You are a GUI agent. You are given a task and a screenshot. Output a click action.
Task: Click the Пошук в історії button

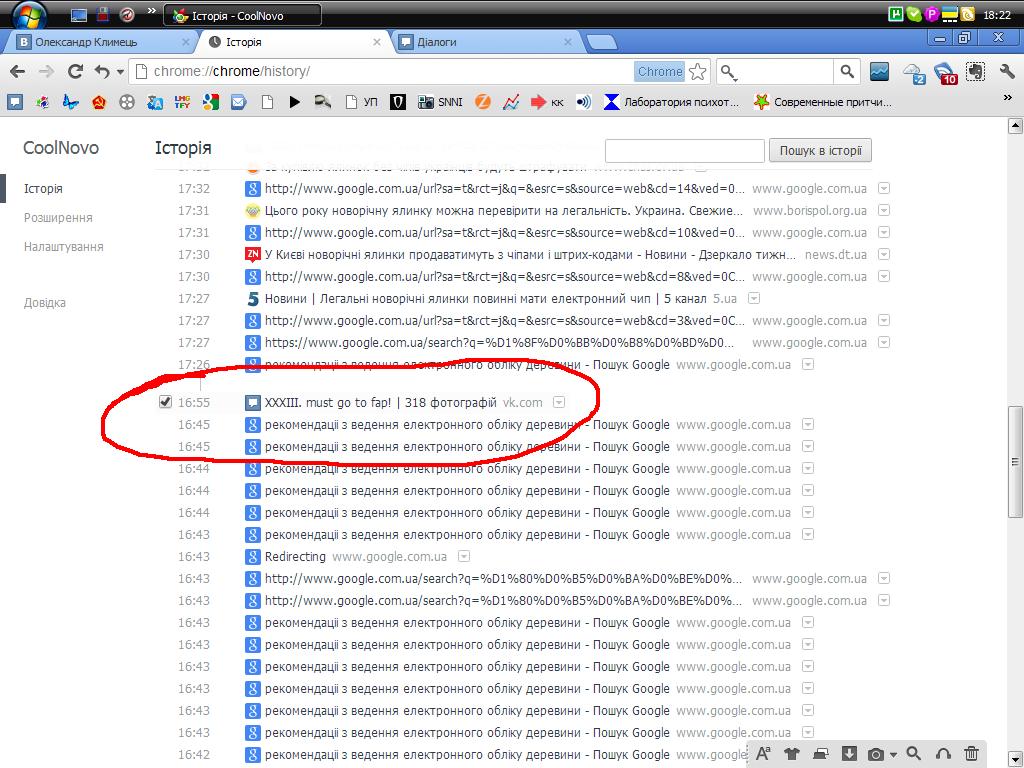click(820, 151)
